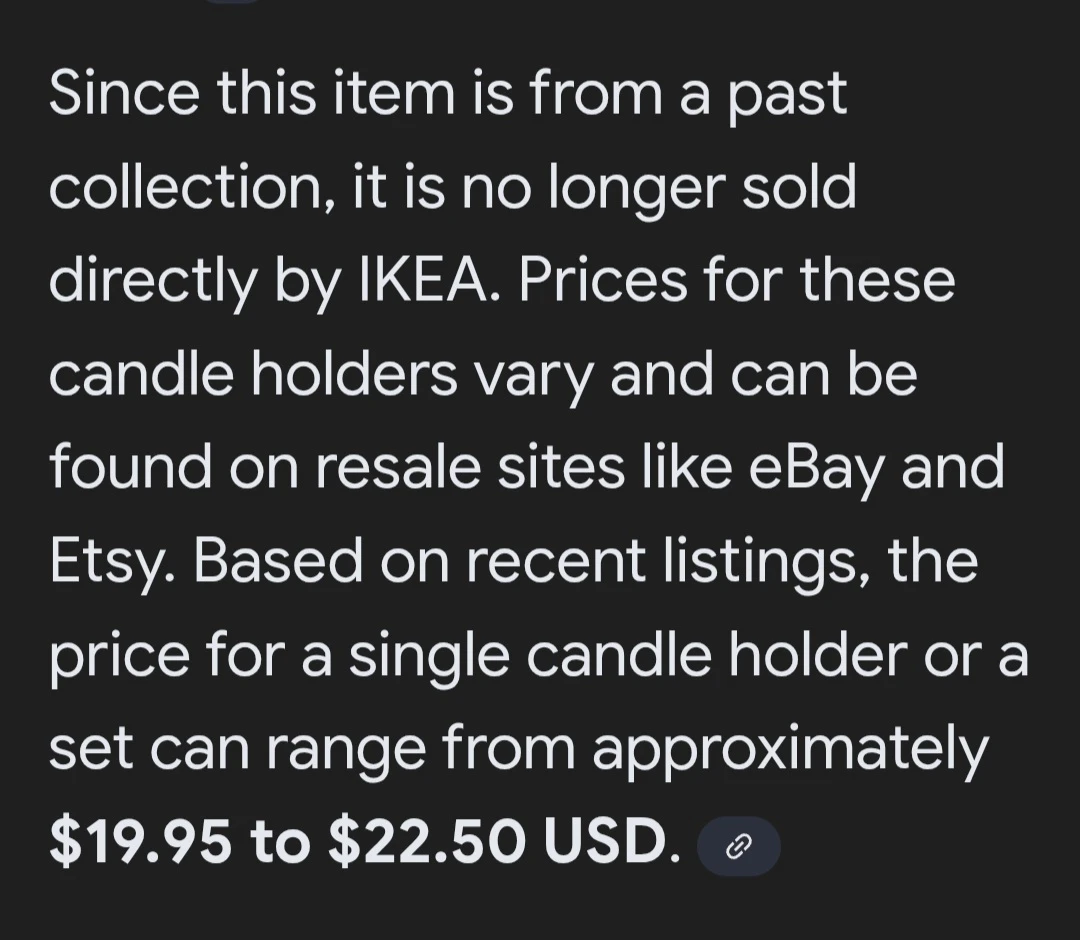Image resolution: width=1080 pixels, height=940 pixels.
Task: Click the bold USD text
Action: click(x=607, y=843)
